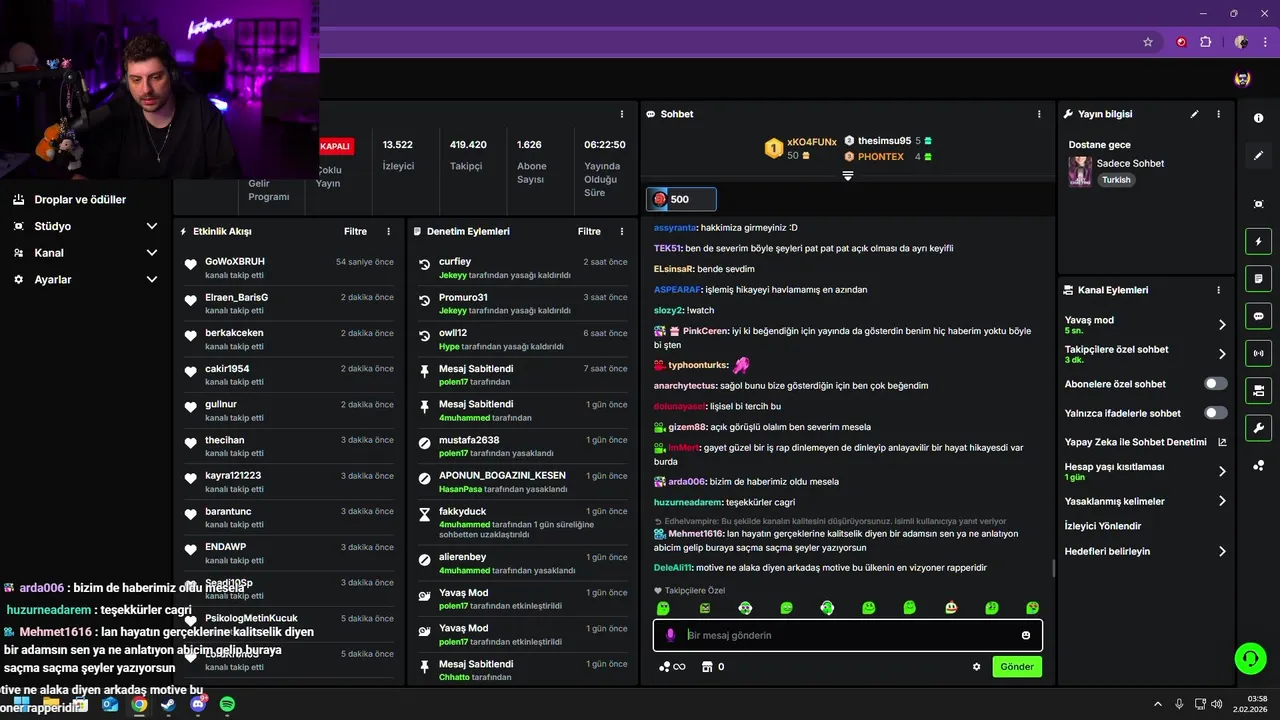Select the mustafa2638 ban entry

(523, 446)
